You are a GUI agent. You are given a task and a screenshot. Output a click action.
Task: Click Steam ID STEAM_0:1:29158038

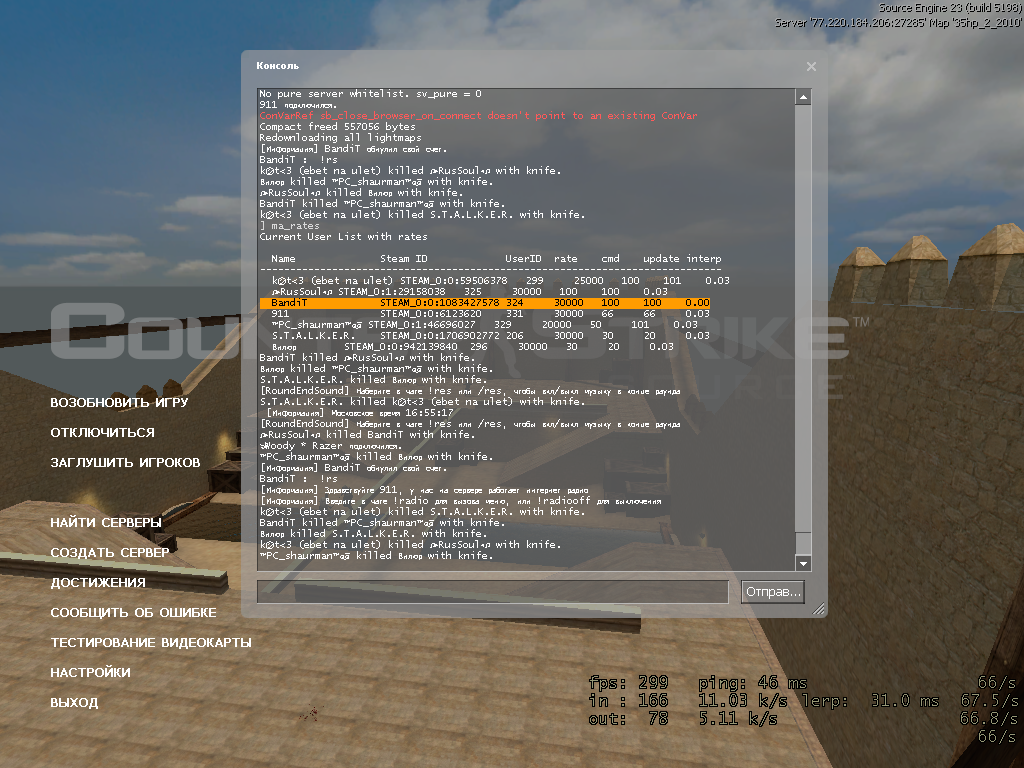(x=392, y=292)
